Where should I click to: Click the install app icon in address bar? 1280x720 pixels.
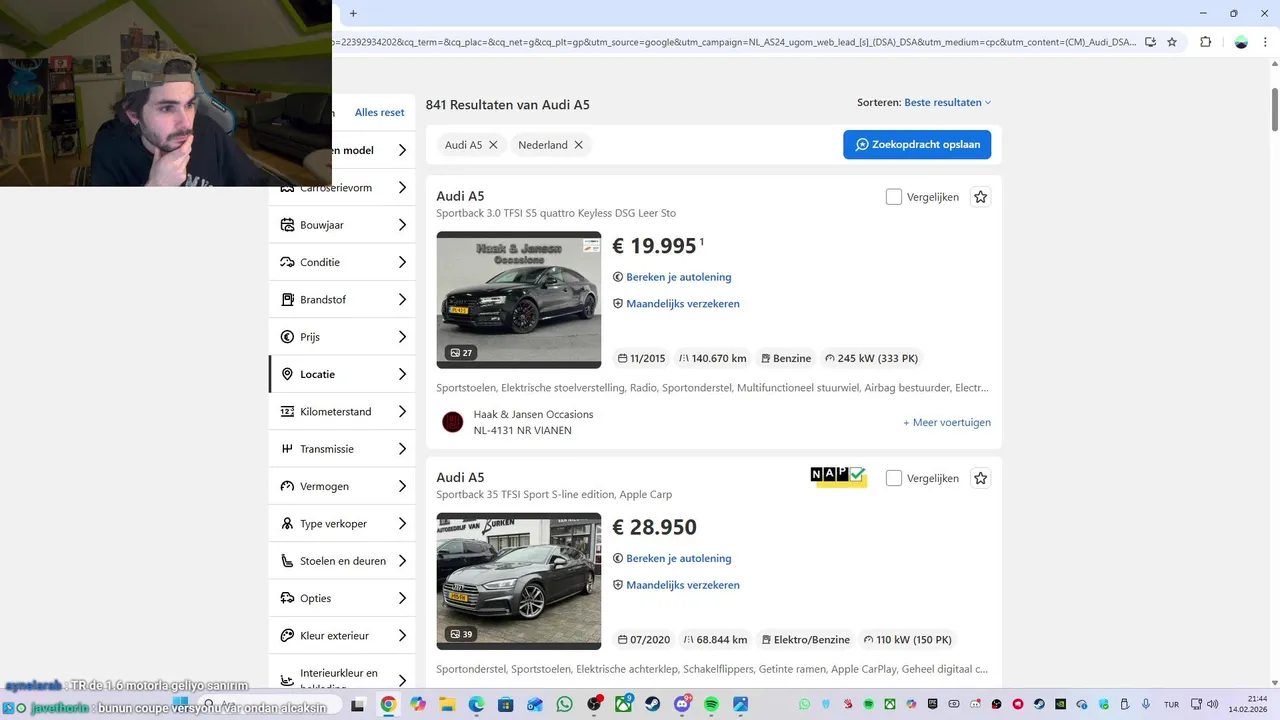[1150, 42]
